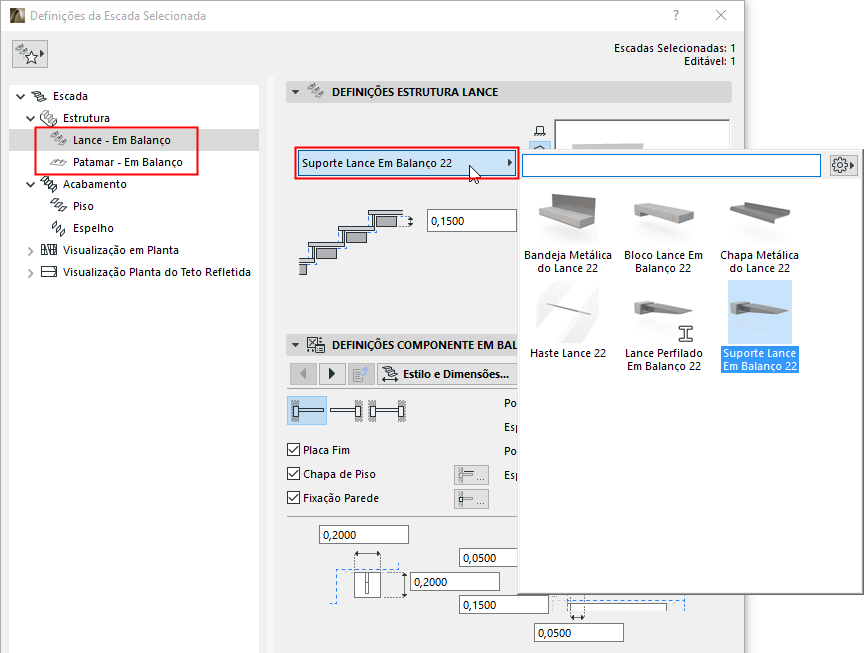Click the Definições Componente header icon
This screenshot has height=653, width=864.
(316, 345)
